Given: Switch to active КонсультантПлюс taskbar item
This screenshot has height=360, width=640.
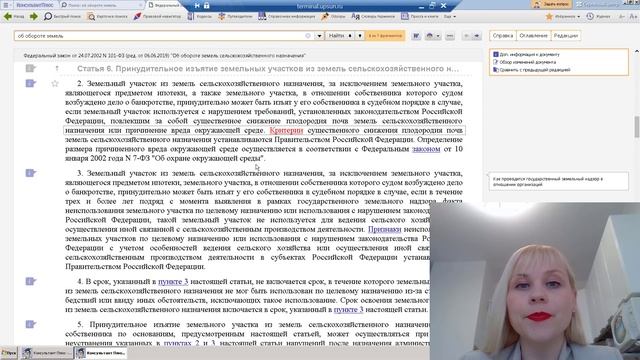Looking at the screenshot, I should (101, 353).
